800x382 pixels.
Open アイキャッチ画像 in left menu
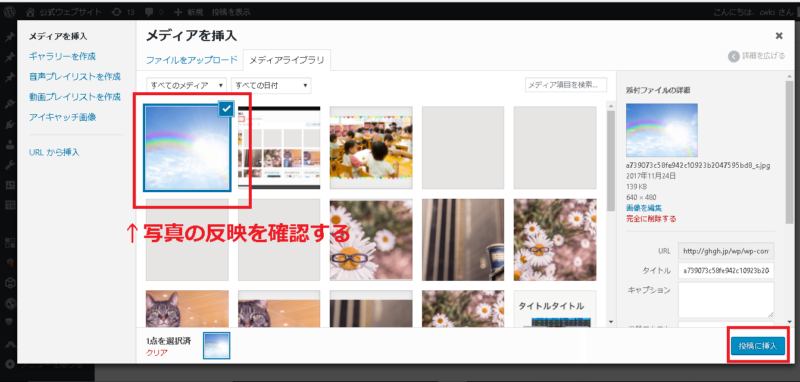pos(62,117)
